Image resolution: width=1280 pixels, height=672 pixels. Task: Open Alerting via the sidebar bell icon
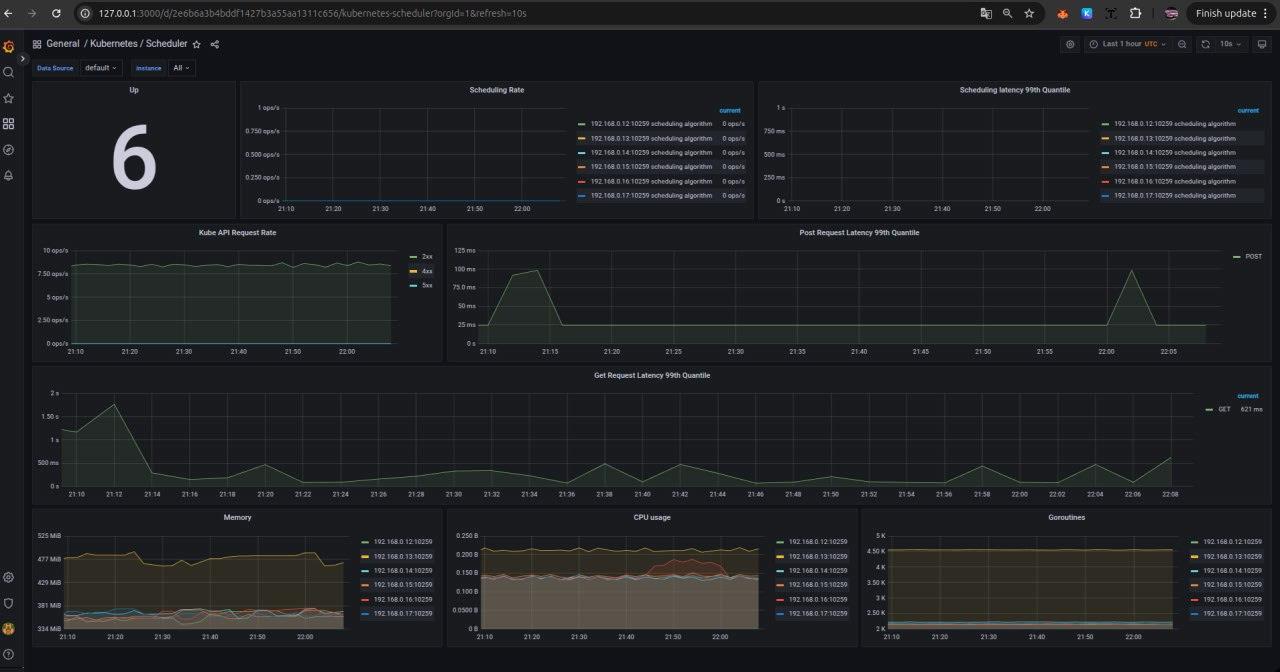pyautogui.click(x=8, y=174)
